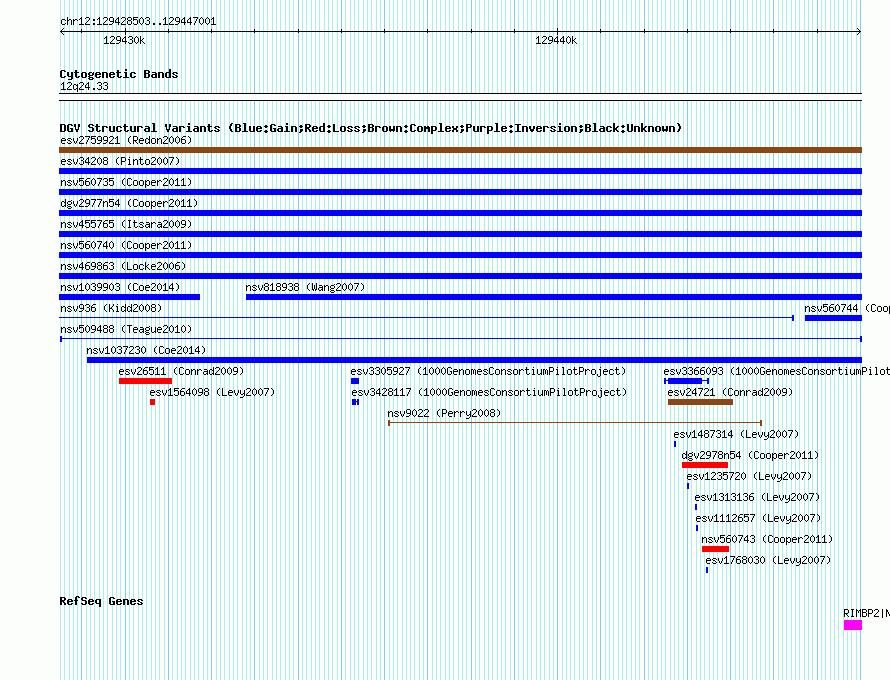The width and height of the screenshot is (890, 680).
Task: Click the brown esv2759921 complex variant bar
Action: (x=460, y=150)
